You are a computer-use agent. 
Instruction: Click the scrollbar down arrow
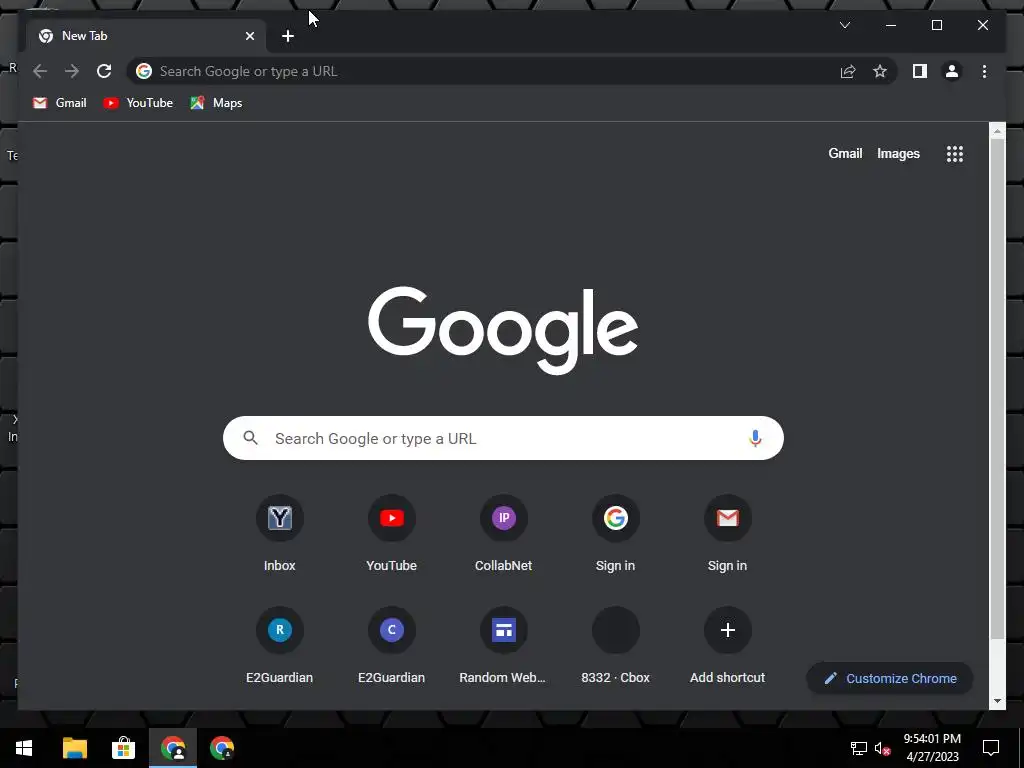[997, 701]
